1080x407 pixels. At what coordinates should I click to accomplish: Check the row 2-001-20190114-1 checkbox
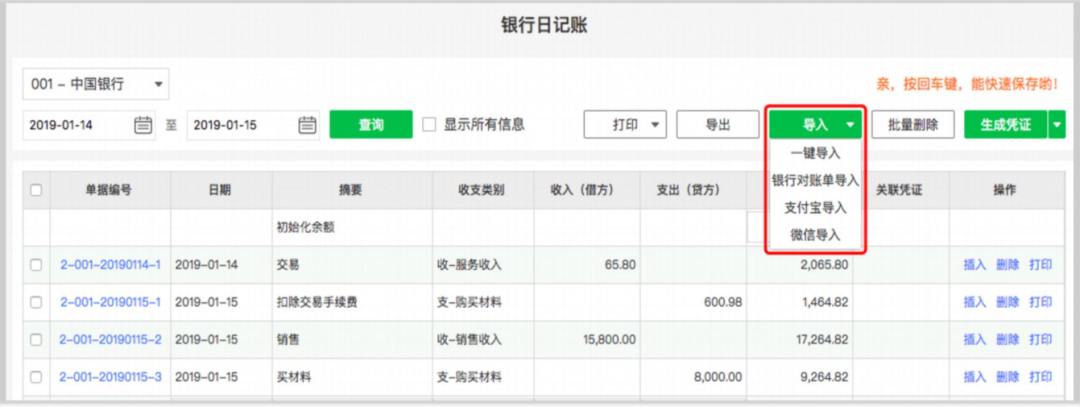point(37,264)
